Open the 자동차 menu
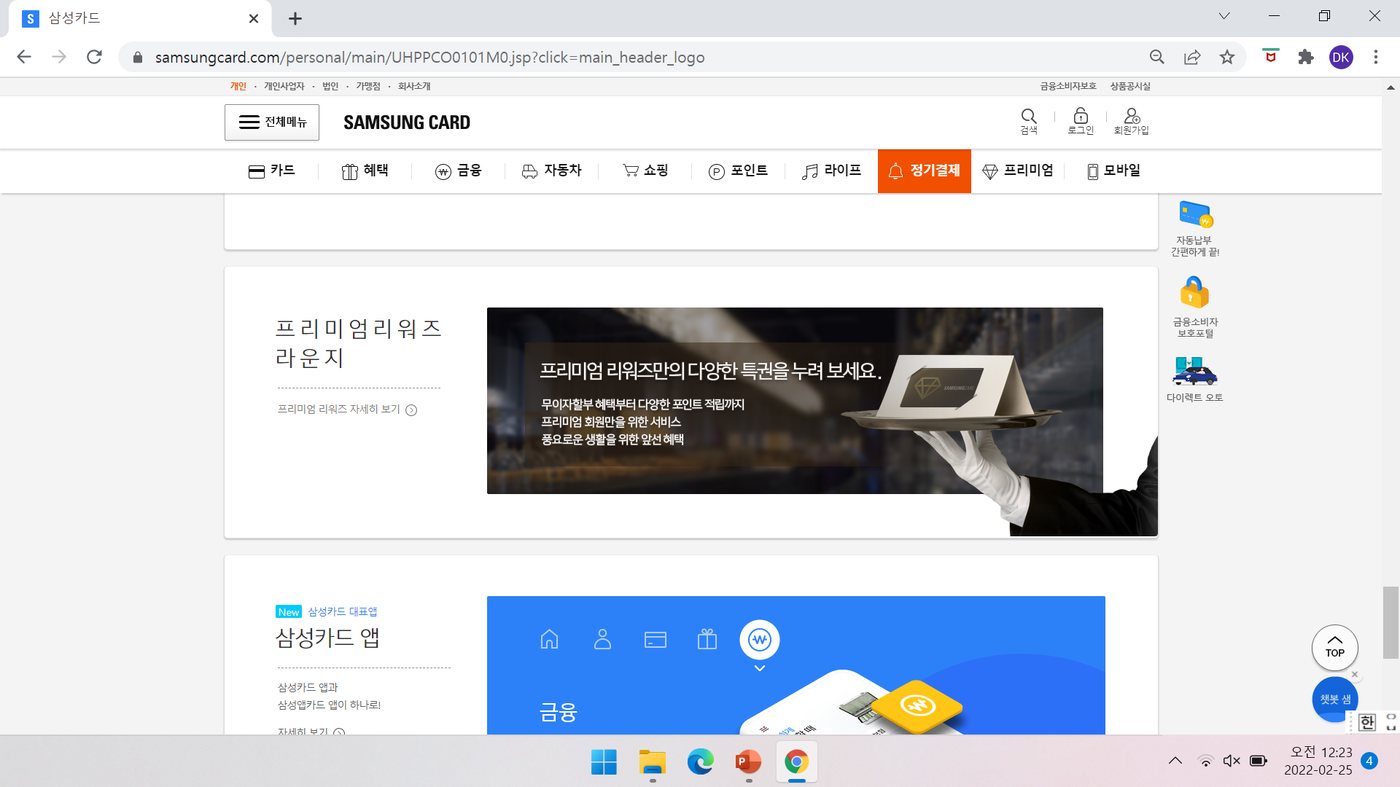Image resolution: width=1400 pixels, height=787 pixels. pos(551,171)
